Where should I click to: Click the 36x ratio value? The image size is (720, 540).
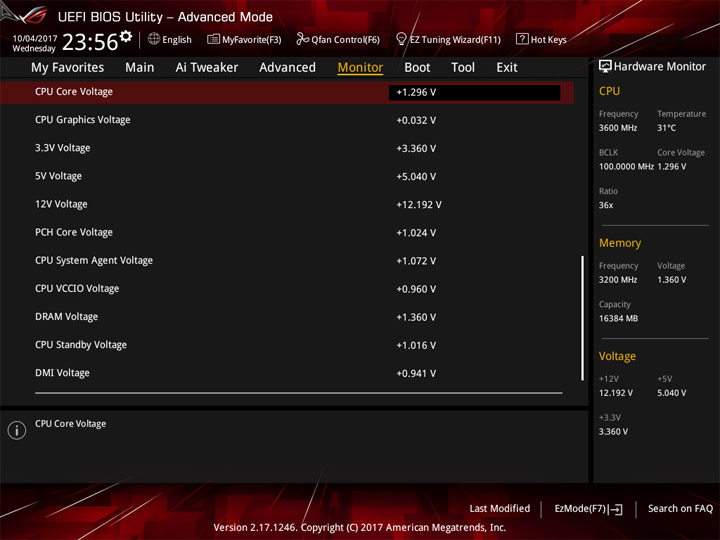(606, 205)
